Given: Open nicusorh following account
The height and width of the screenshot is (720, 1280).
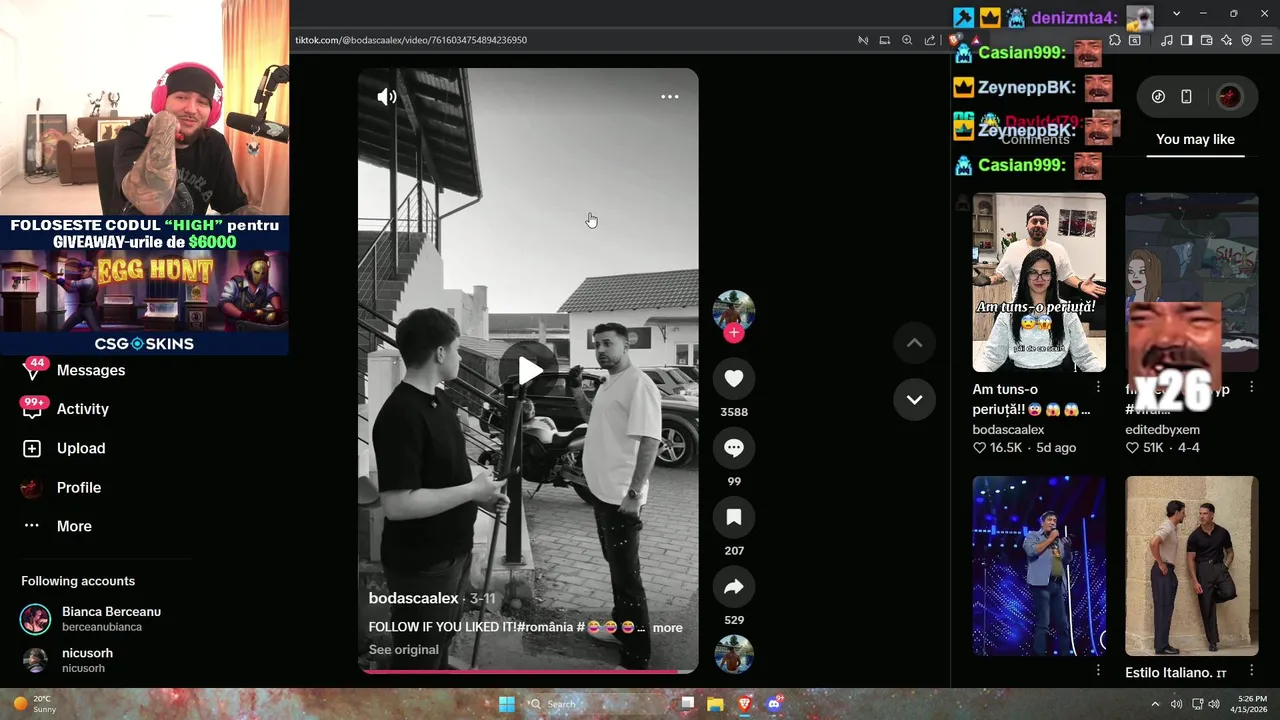Looking at the screenshot, I should (x=67, y=660).
